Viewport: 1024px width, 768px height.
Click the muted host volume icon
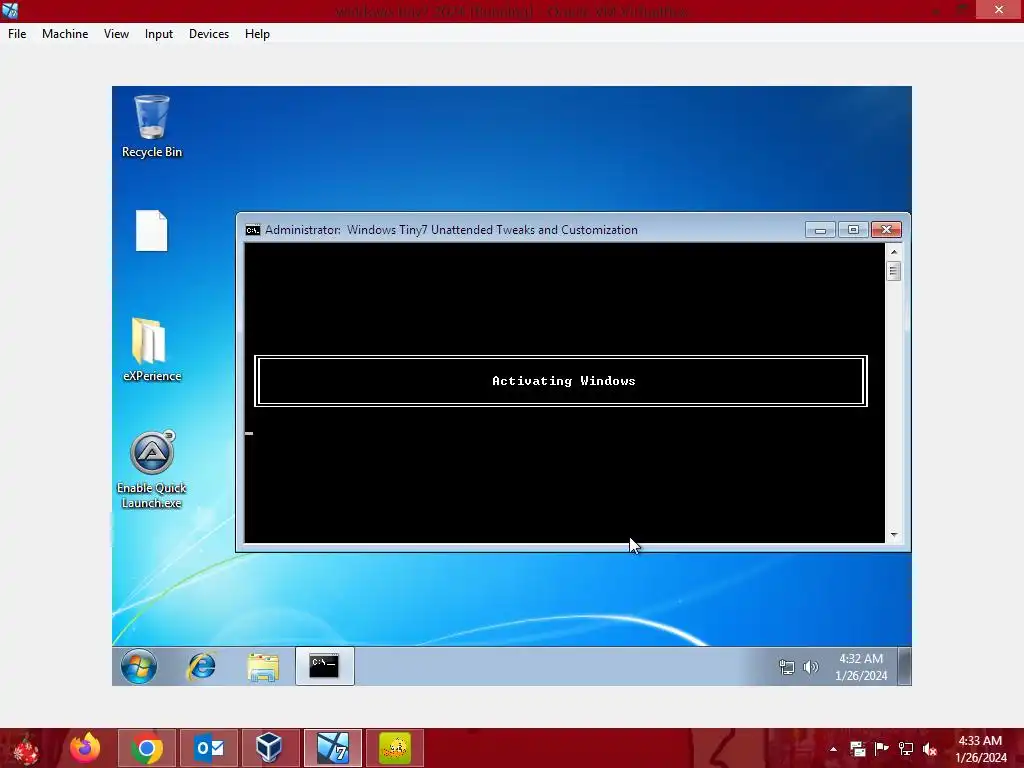point(929,749)
